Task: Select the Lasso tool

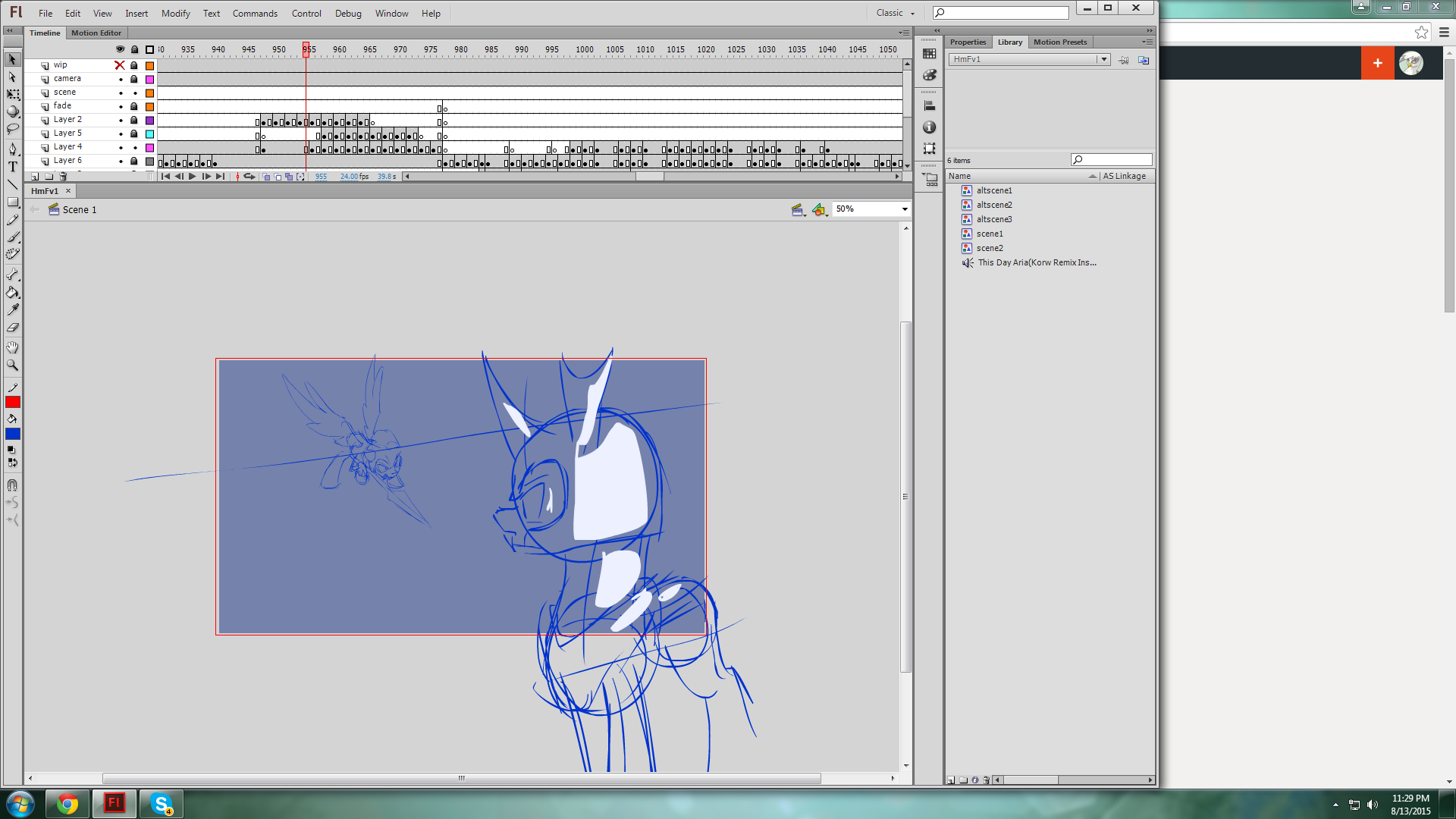Action: pyautogui.click(x=13, y=129)
